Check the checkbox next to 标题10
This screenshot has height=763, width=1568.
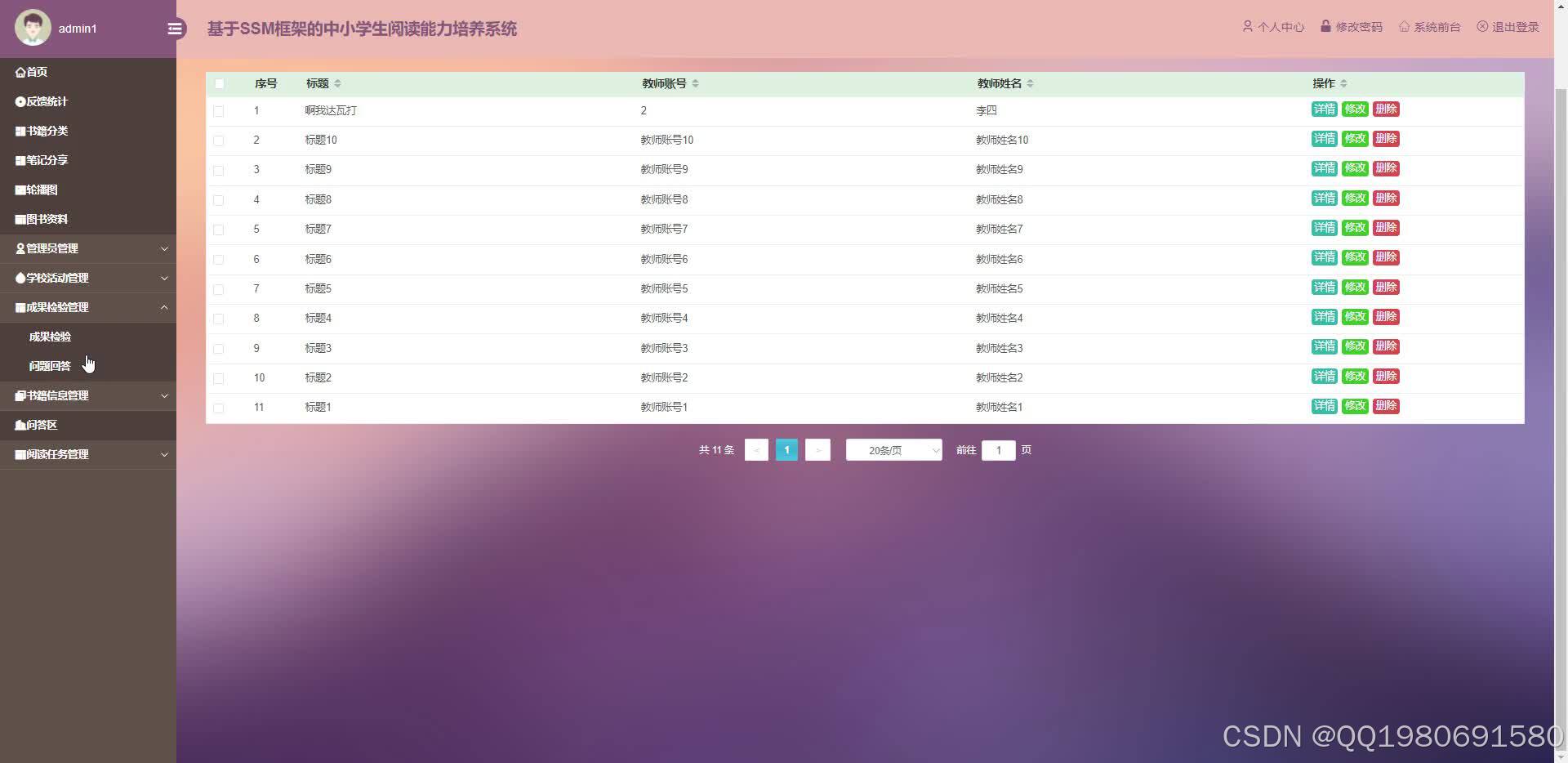(219, 141)
